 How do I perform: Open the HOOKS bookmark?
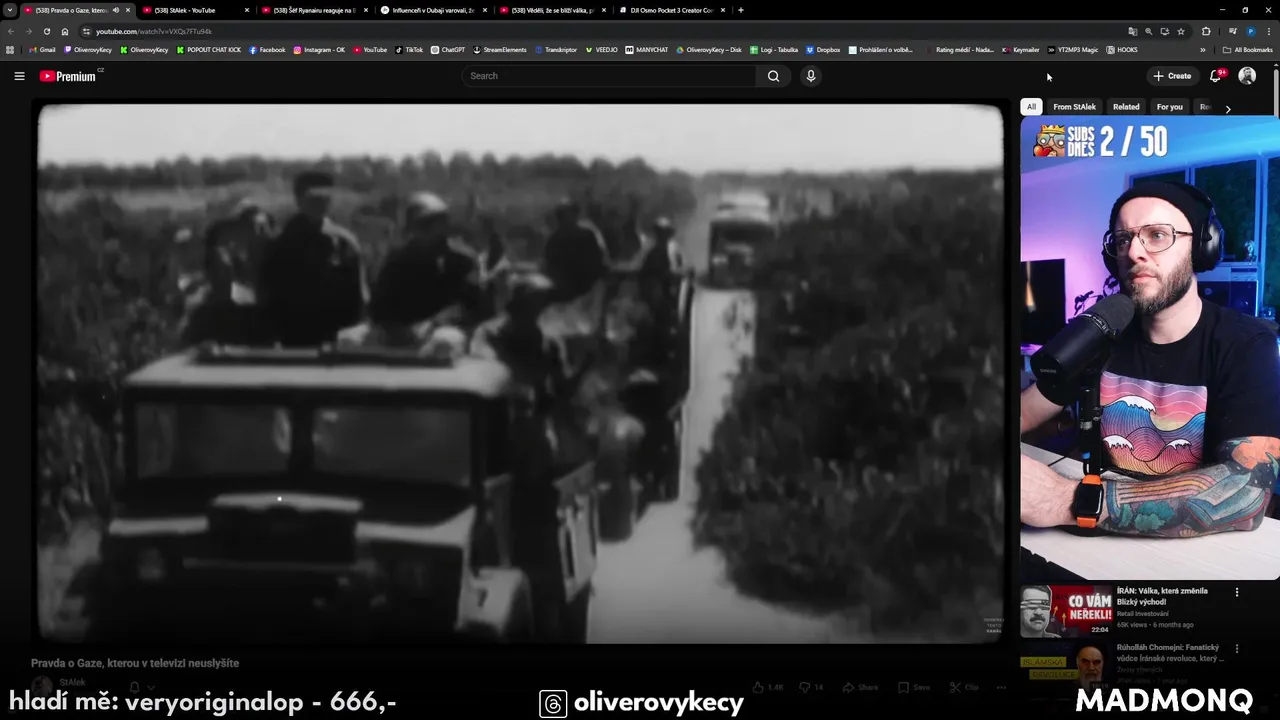point(1122,49)
